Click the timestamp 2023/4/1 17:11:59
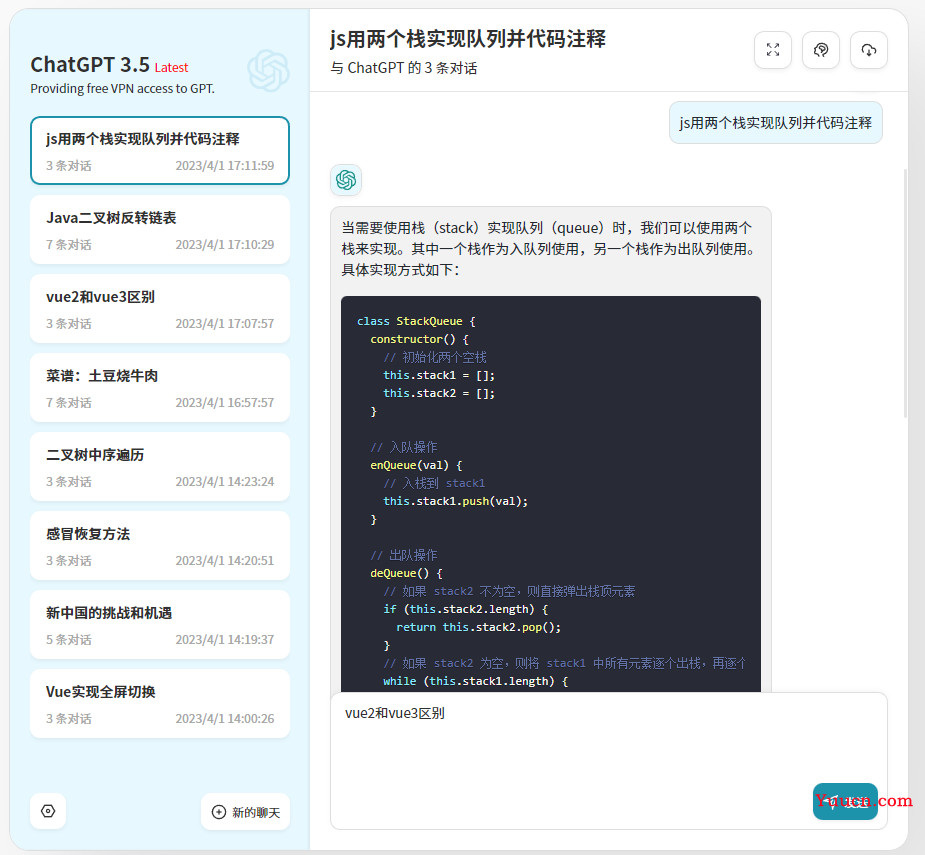This screenshot has width=925, height=855. [225, 166]
